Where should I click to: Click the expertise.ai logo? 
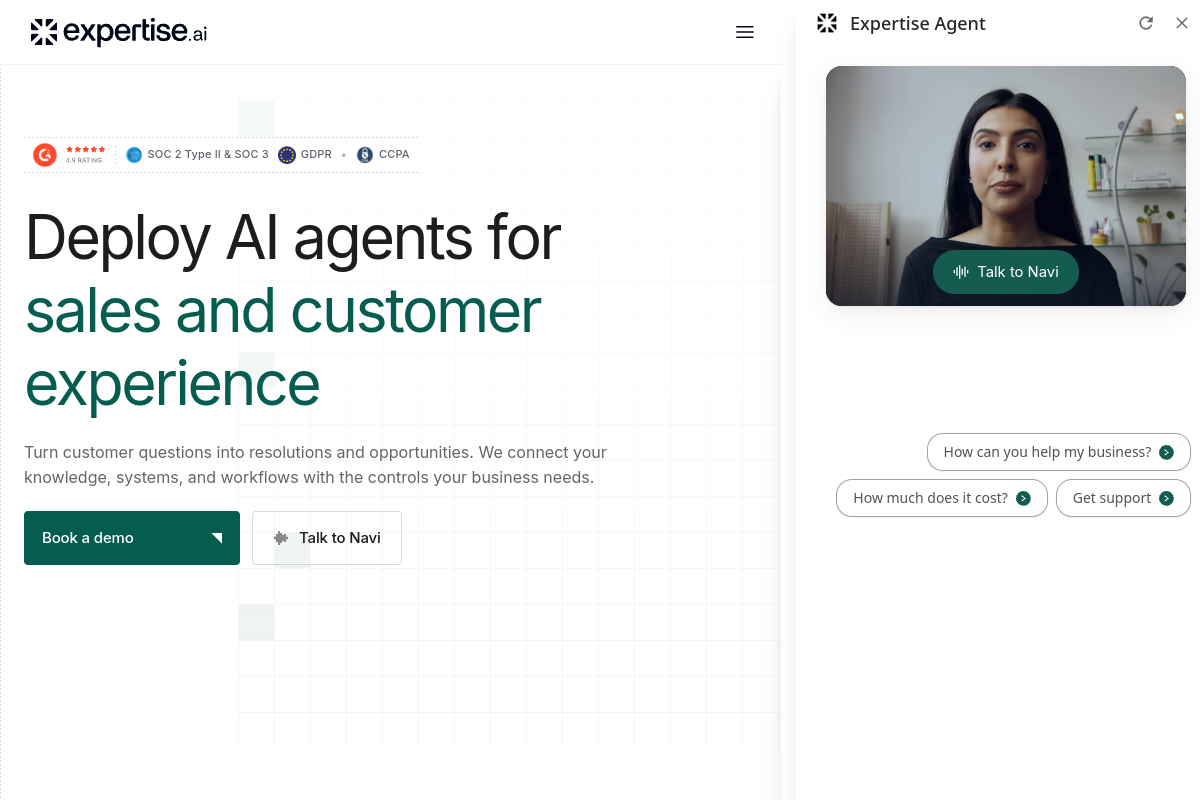(x=119, y=32)
